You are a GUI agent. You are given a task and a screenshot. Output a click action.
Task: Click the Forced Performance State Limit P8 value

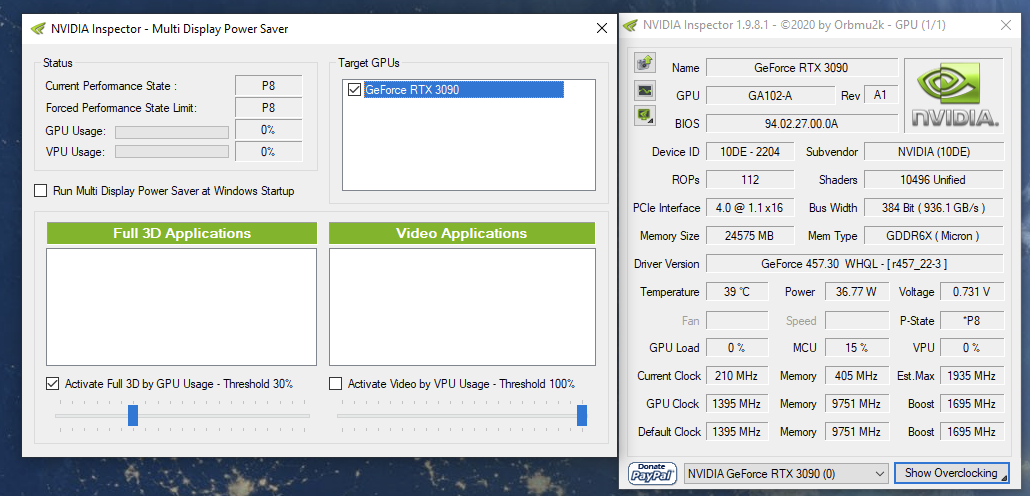click(x=268, y=108)
